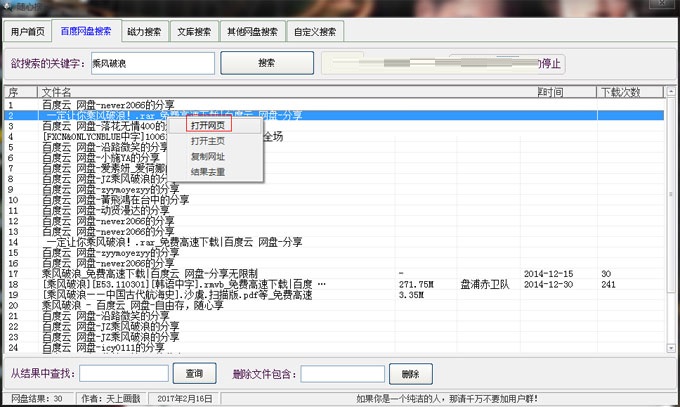Click the keyword input containing 乘风破浪
Screen dimensions: 680x407
151,63
